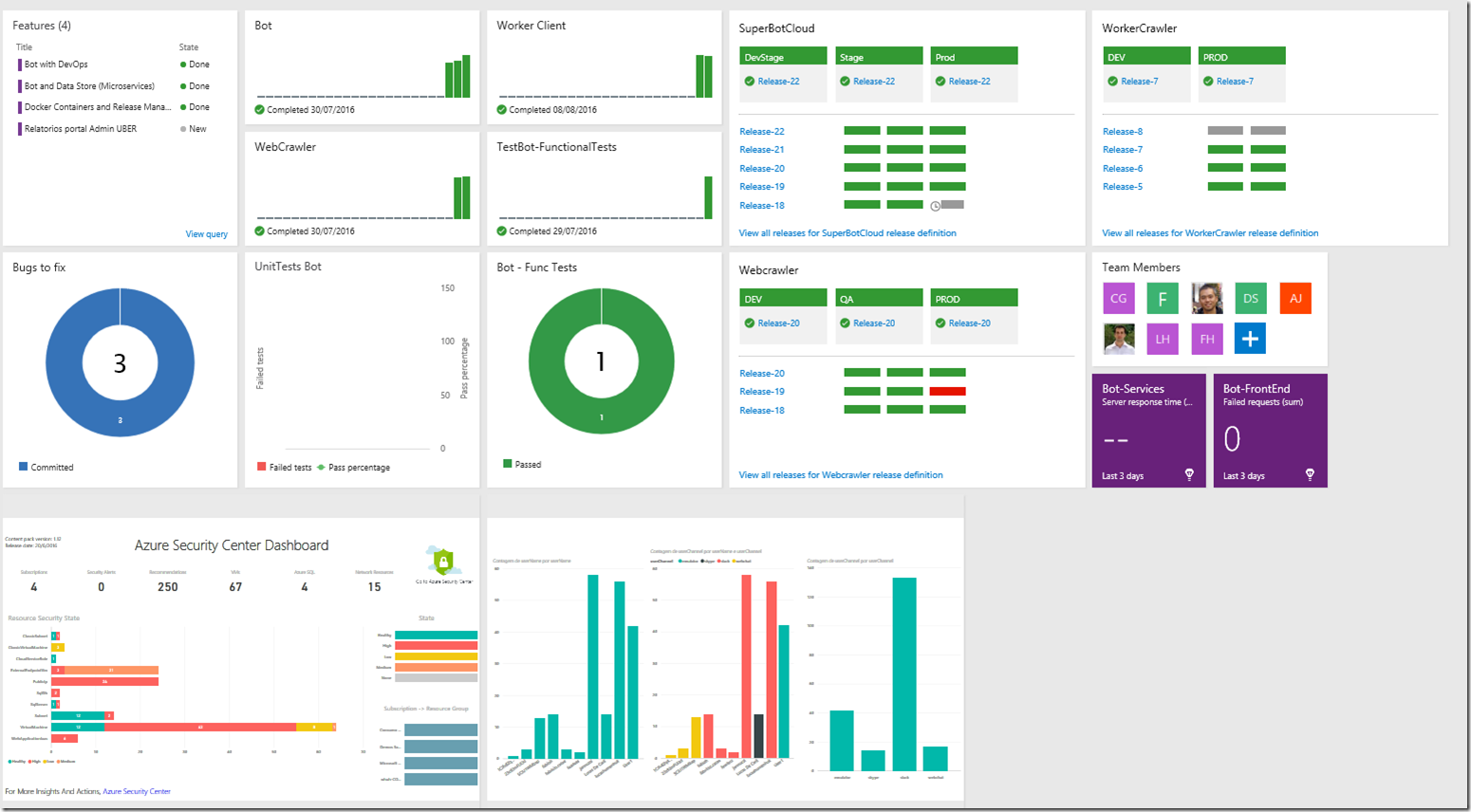Open the Bot-FrontEnd failed requests tile
The height and width of the screenshot is (812, 1471).
[x=1271, y=431]
